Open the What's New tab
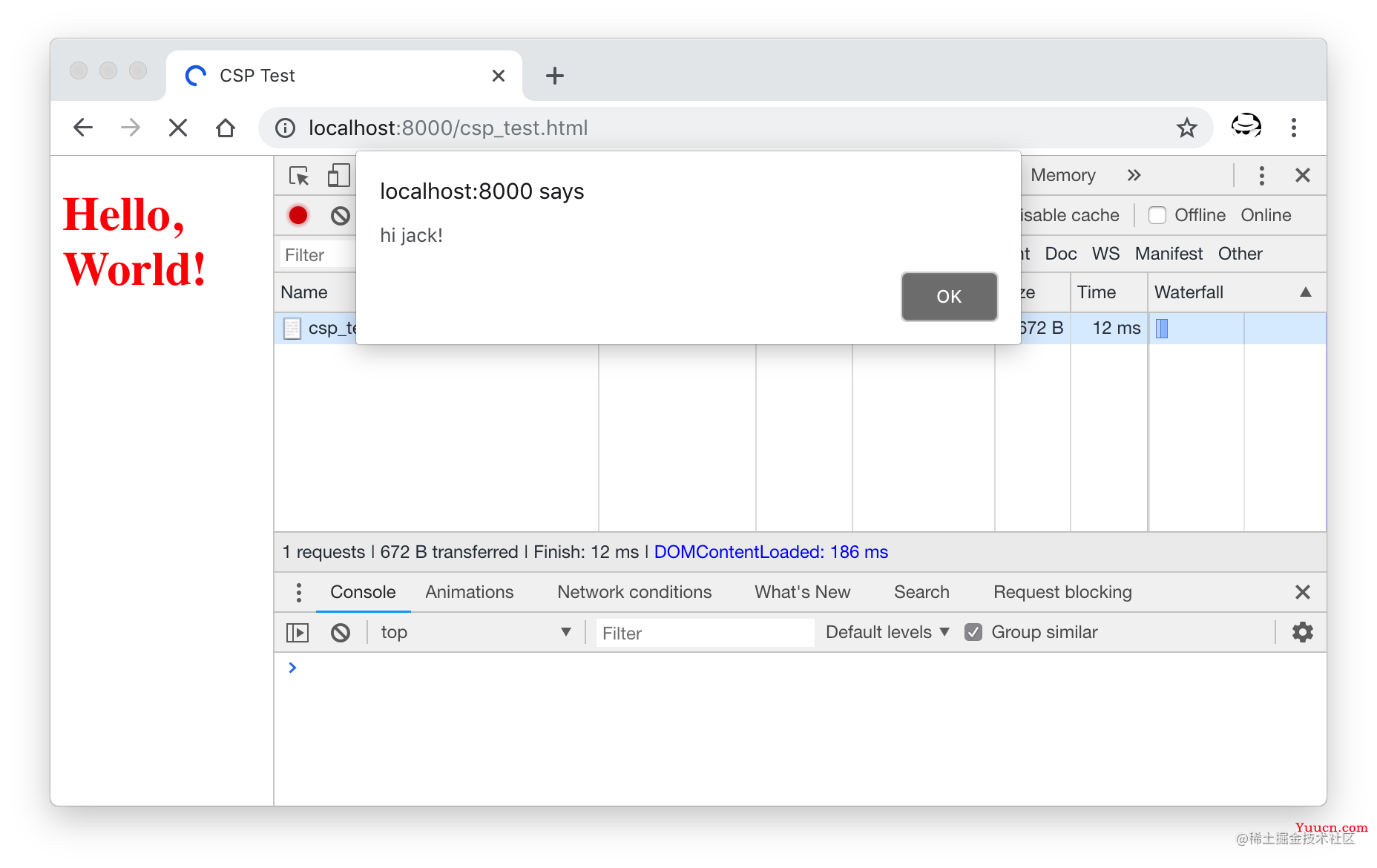The height and width of the screenshot is (868, 1377). click(x=803, y=592)
